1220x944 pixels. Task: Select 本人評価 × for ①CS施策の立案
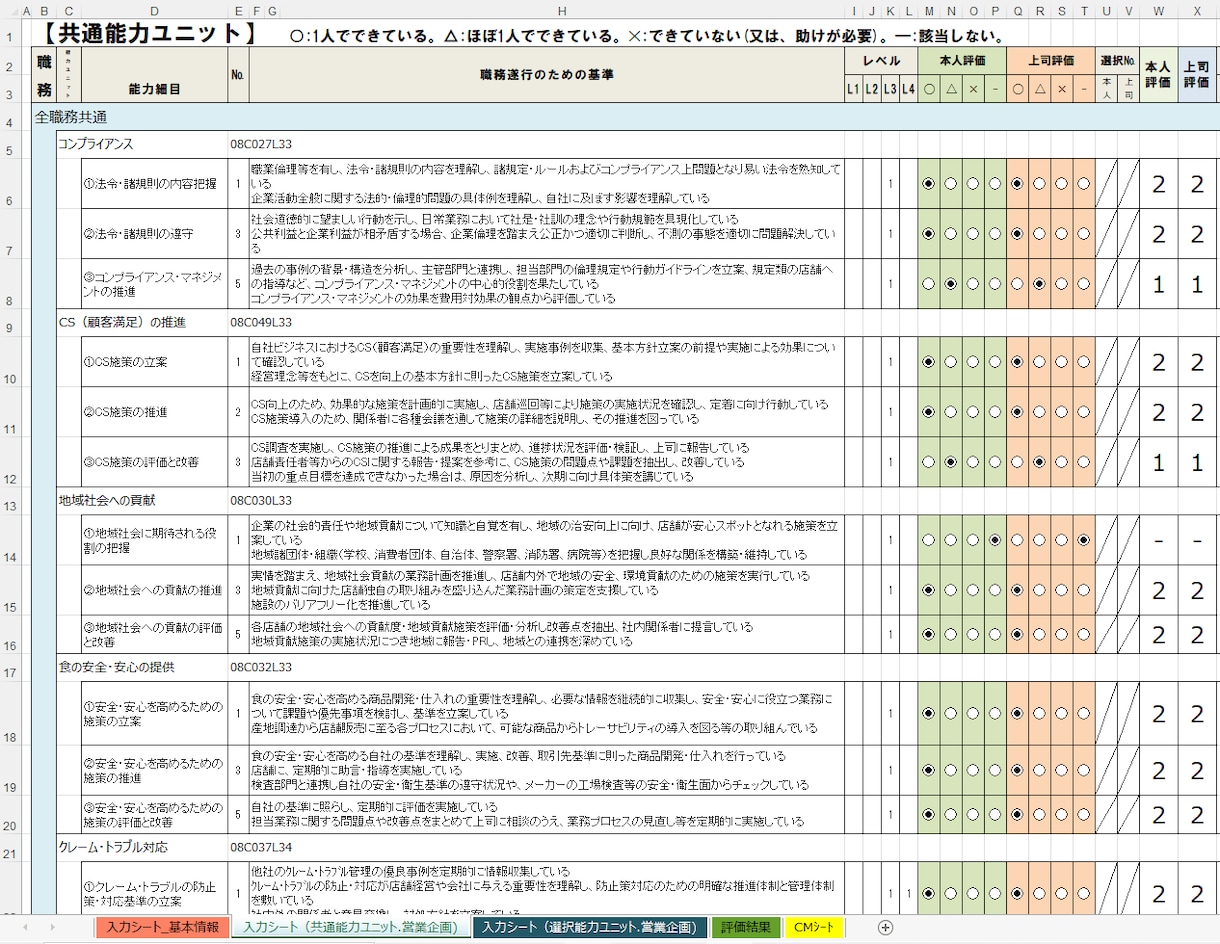tap(973, 362)
